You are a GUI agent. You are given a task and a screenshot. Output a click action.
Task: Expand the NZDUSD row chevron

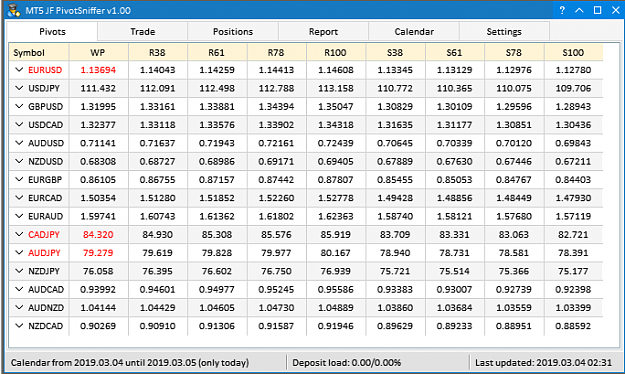coord(19,161)
